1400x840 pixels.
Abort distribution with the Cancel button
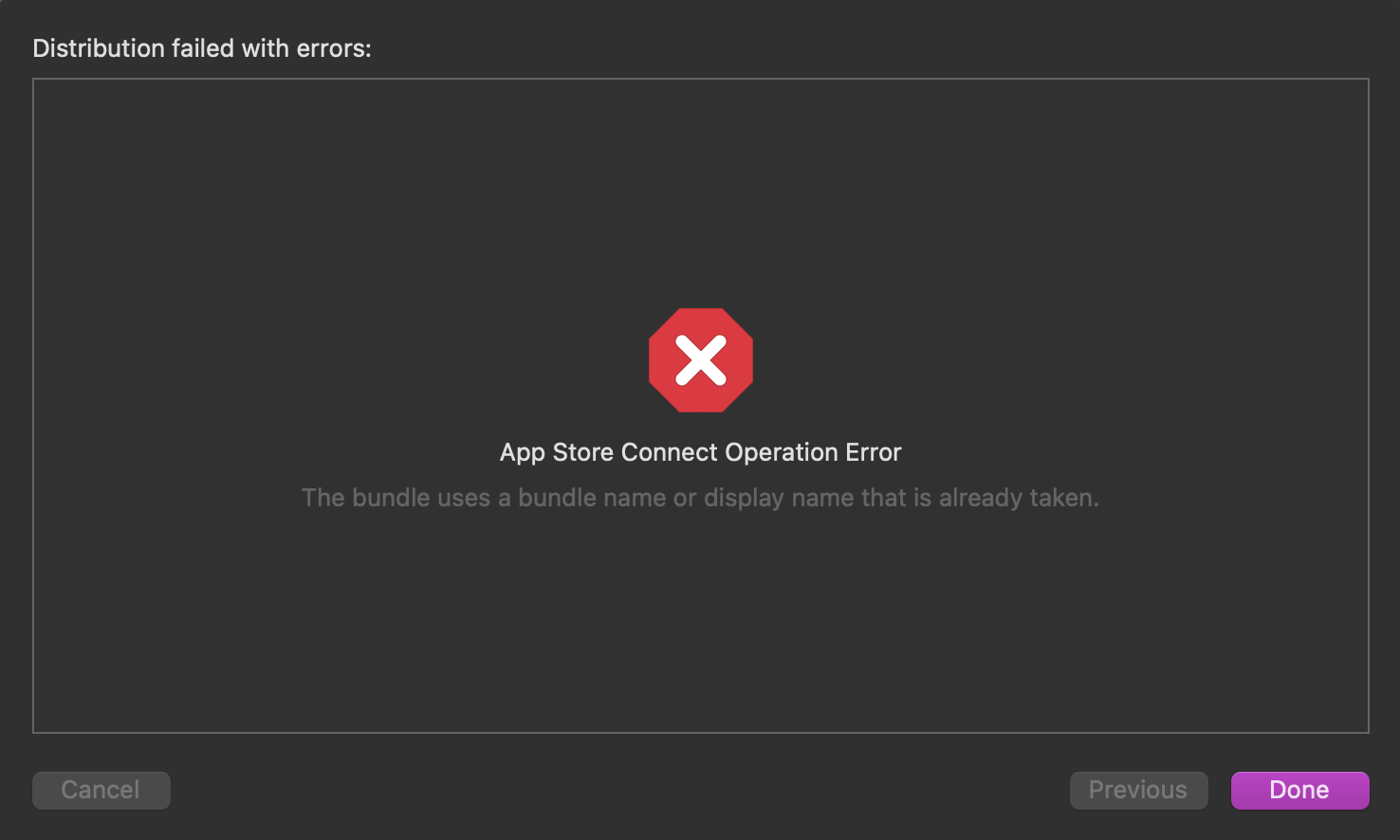click(x=101, y=790)
